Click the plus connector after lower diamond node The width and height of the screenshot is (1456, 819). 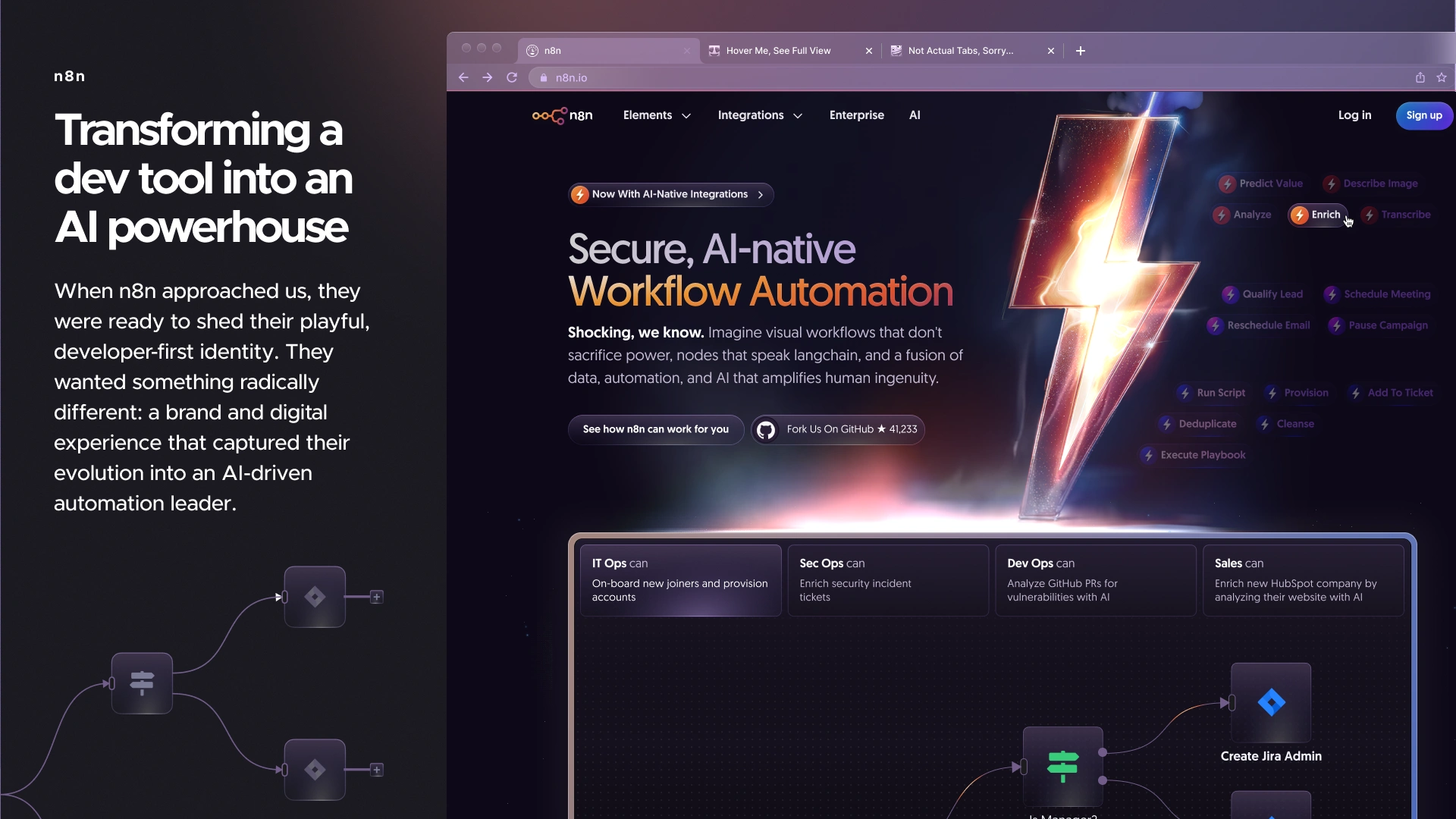pyautogui.click(x=377, y=770)
